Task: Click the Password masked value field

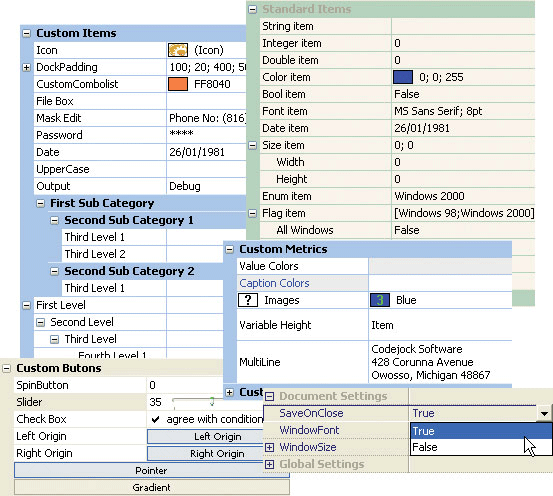Action: [x=206, y=135]
